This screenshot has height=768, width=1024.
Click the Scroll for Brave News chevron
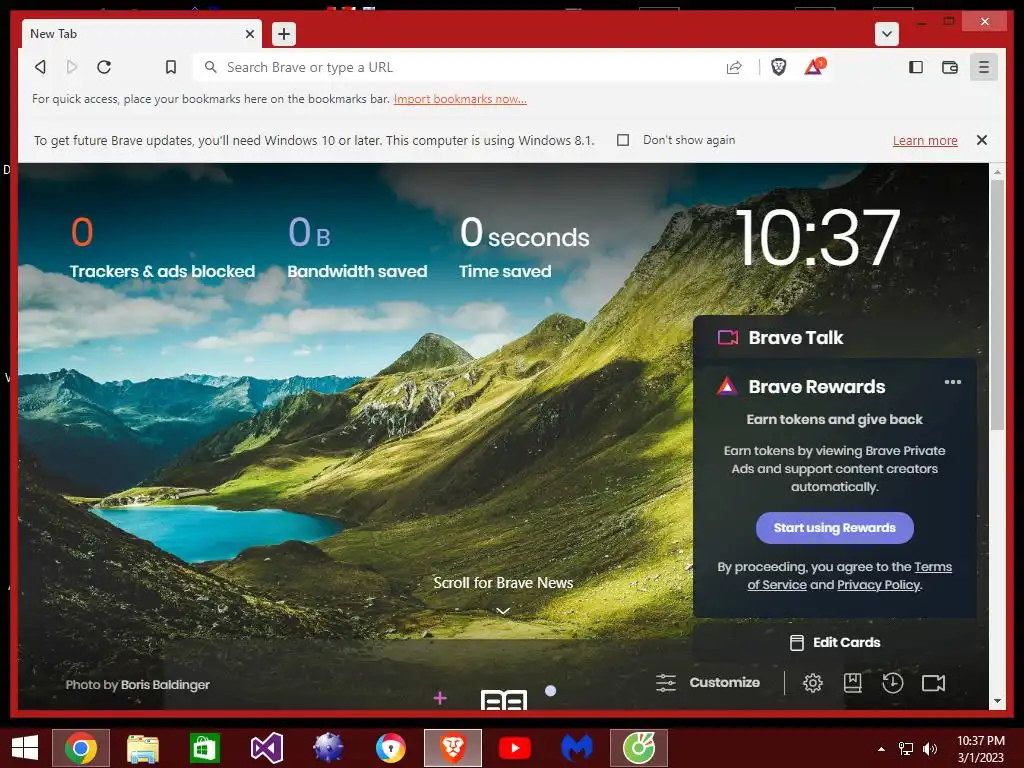(503, 611)
